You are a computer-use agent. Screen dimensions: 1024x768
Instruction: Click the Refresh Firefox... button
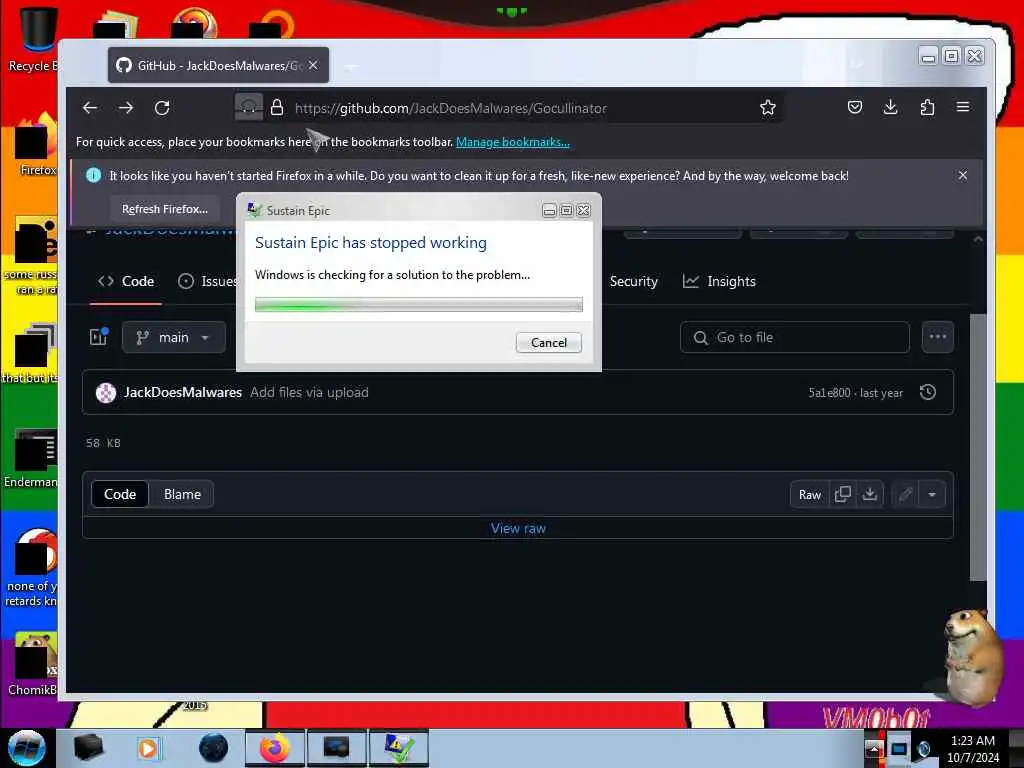coord(165,209)
